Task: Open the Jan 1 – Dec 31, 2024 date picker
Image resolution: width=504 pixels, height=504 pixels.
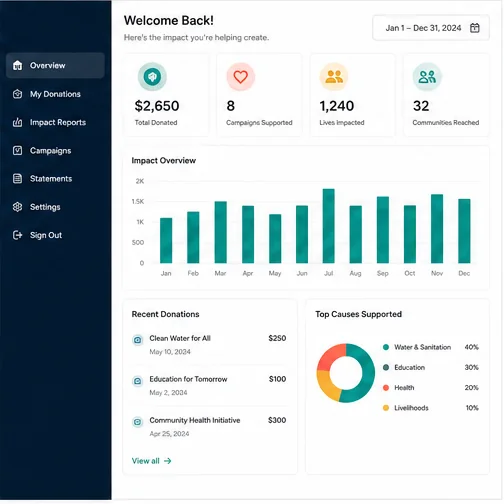Action: [x=431, y=28]
